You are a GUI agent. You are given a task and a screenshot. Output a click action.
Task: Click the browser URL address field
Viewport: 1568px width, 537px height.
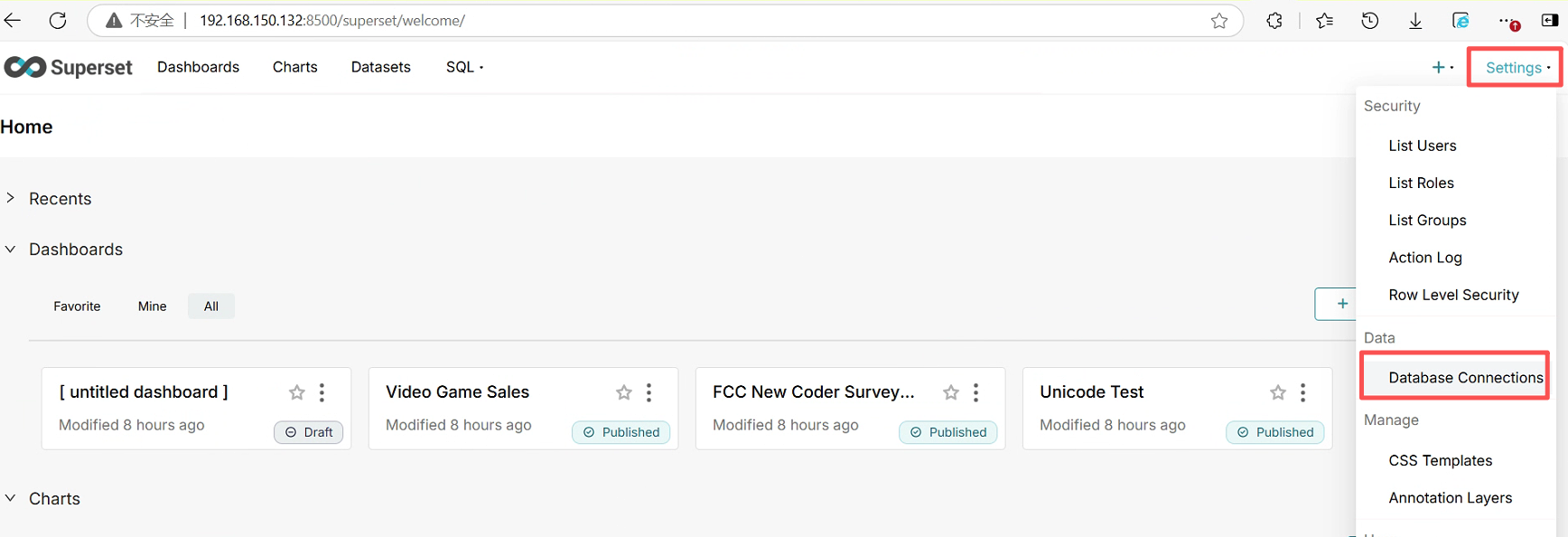pos(632,20)
